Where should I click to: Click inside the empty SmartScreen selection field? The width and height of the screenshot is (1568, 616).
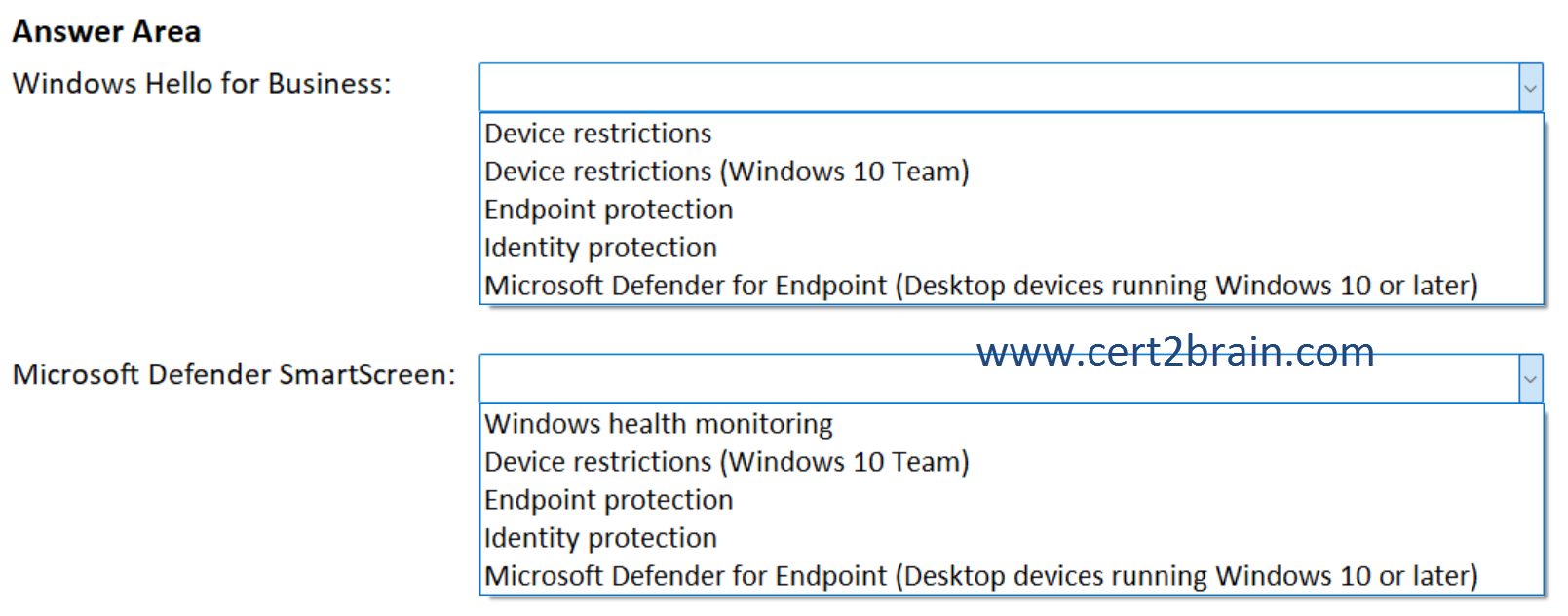[975, 378]
